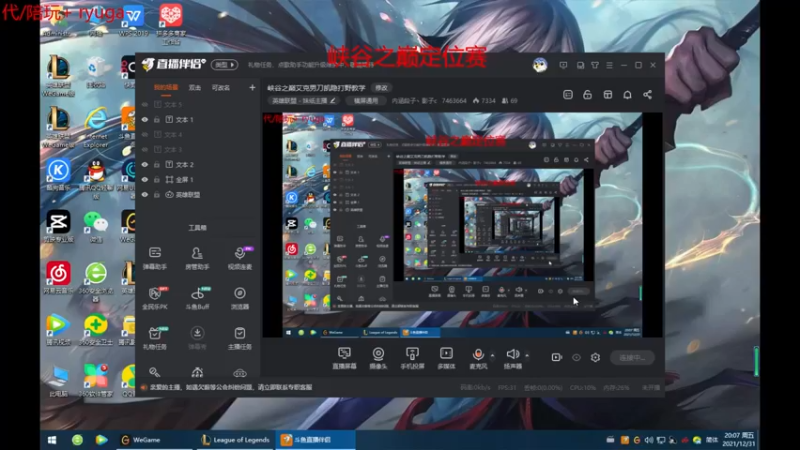Open the WeChat desktop shortcut

pyautogui.click(x=95, y=226)
